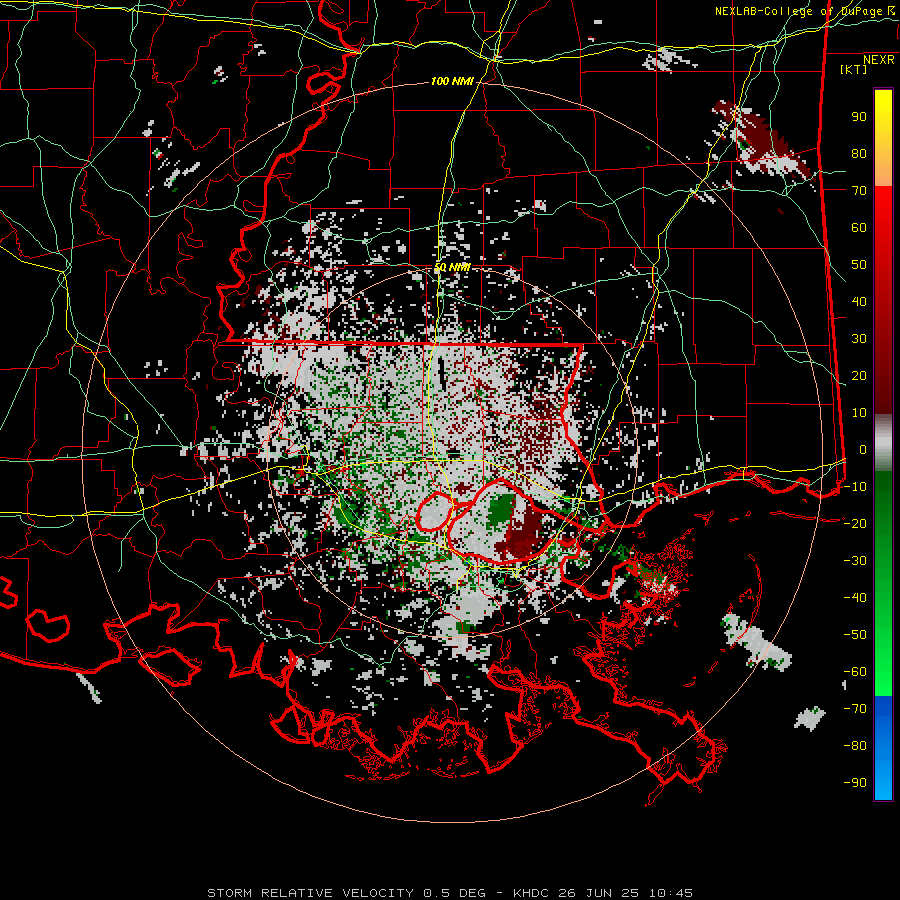Click the -60 value on velocity scale
The height and width of the screenshot is (900, 900).
tap(855, 672)
